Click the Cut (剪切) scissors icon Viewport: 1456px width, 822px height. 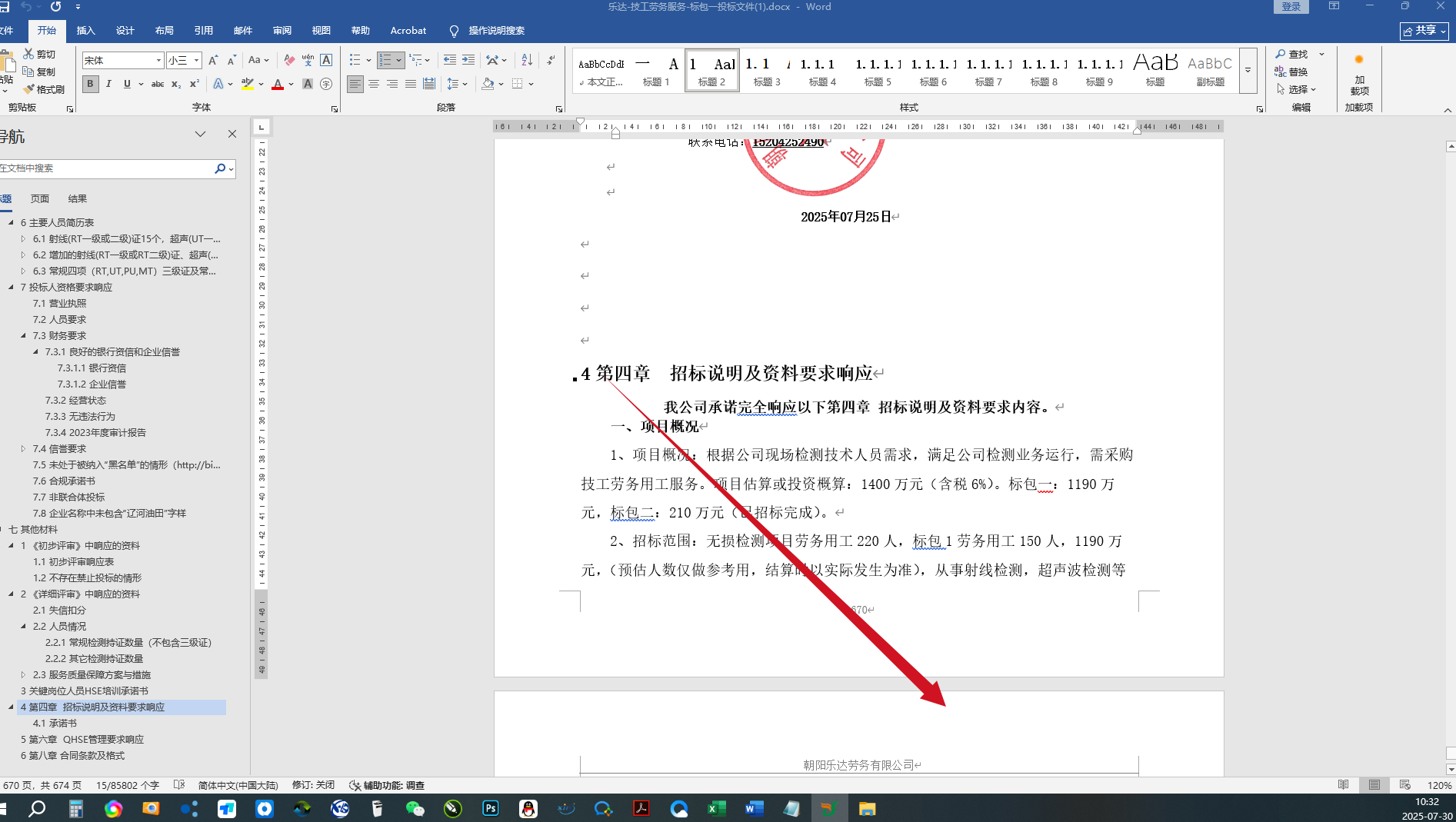point(28,54)
